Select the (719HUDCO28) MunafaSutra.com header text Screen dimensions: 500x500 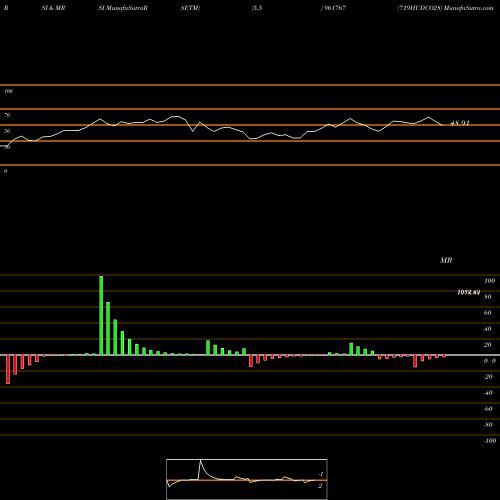pos(445,8)
